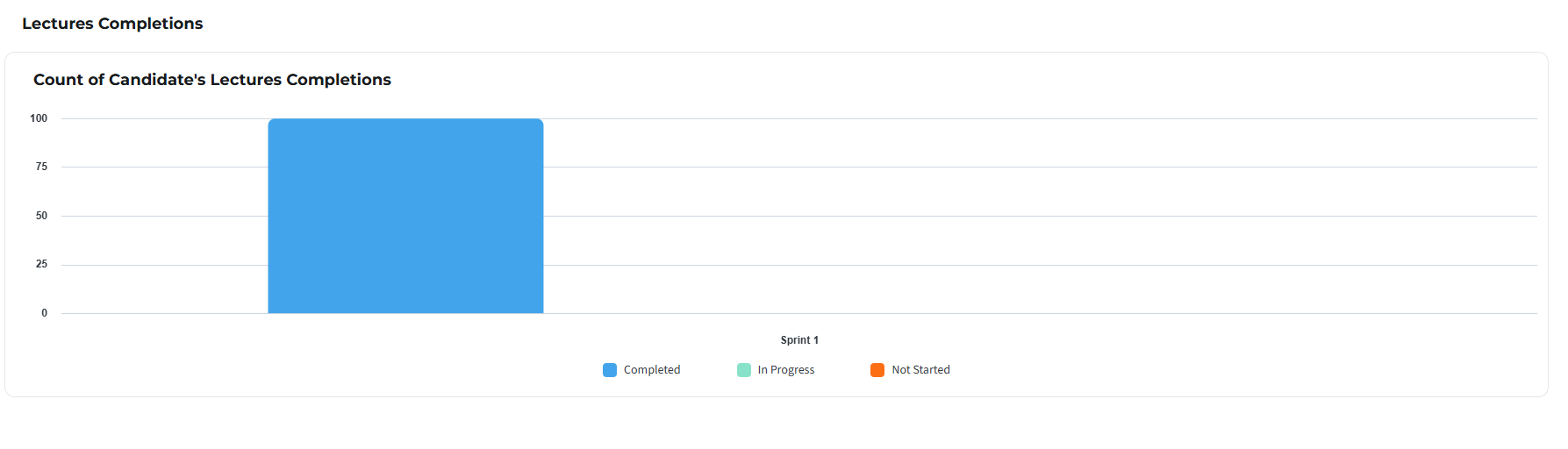Click the Count of Candidate's Lectures Completions title
Screen dimensions: 1568x449
[x=212, y=80]
